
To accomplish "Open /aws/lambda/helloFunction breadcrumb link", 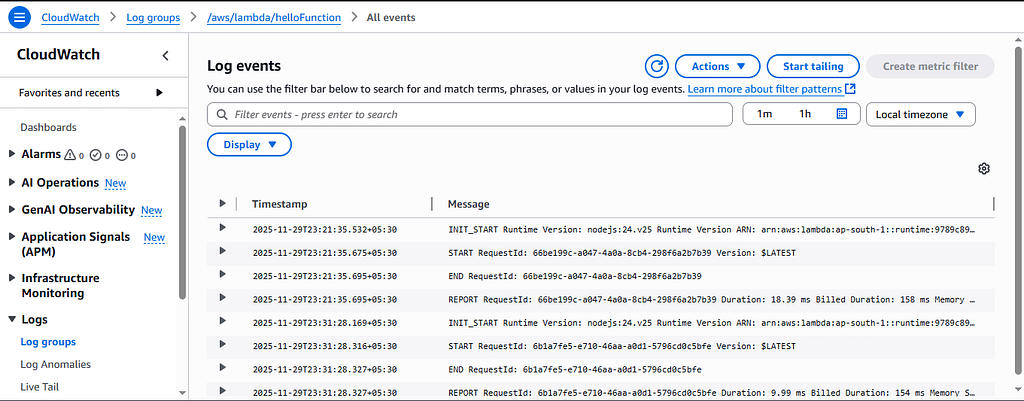I will coord(274,18).
